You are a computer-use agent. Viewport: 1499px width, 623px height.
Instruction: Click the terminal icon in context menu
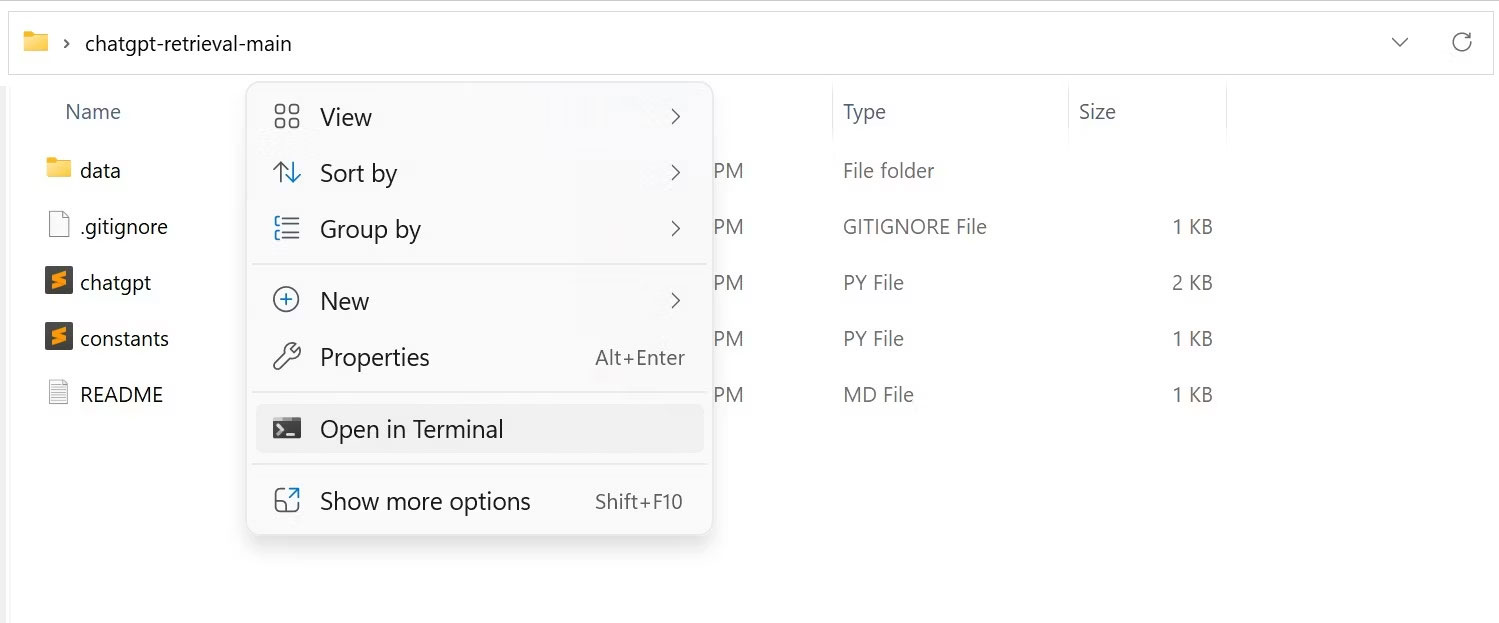pyautogui.click(x=287, y=429)
